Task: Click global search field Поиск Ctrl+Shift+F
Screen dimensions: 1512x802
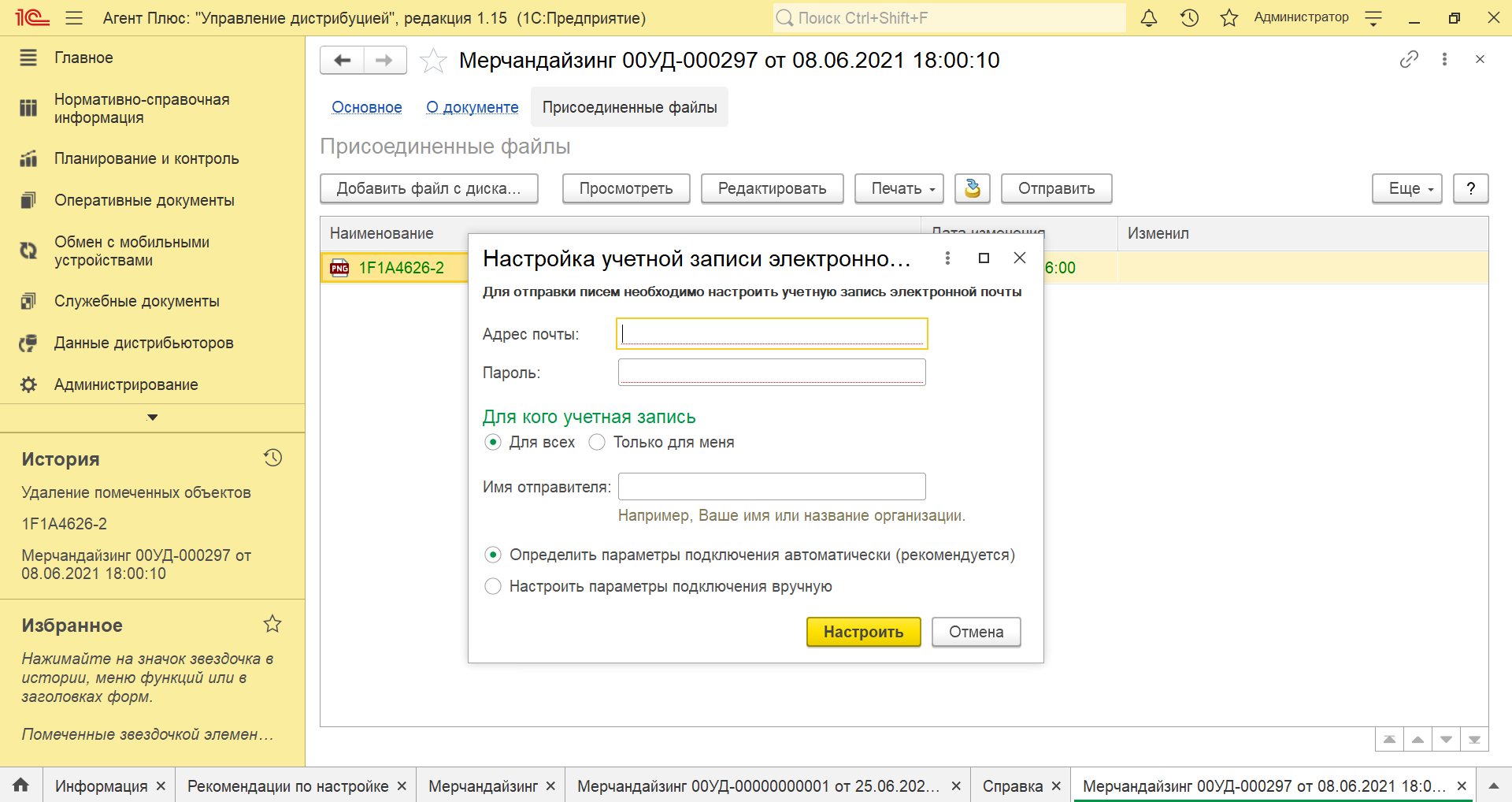Action: click(x=949, y=17)
